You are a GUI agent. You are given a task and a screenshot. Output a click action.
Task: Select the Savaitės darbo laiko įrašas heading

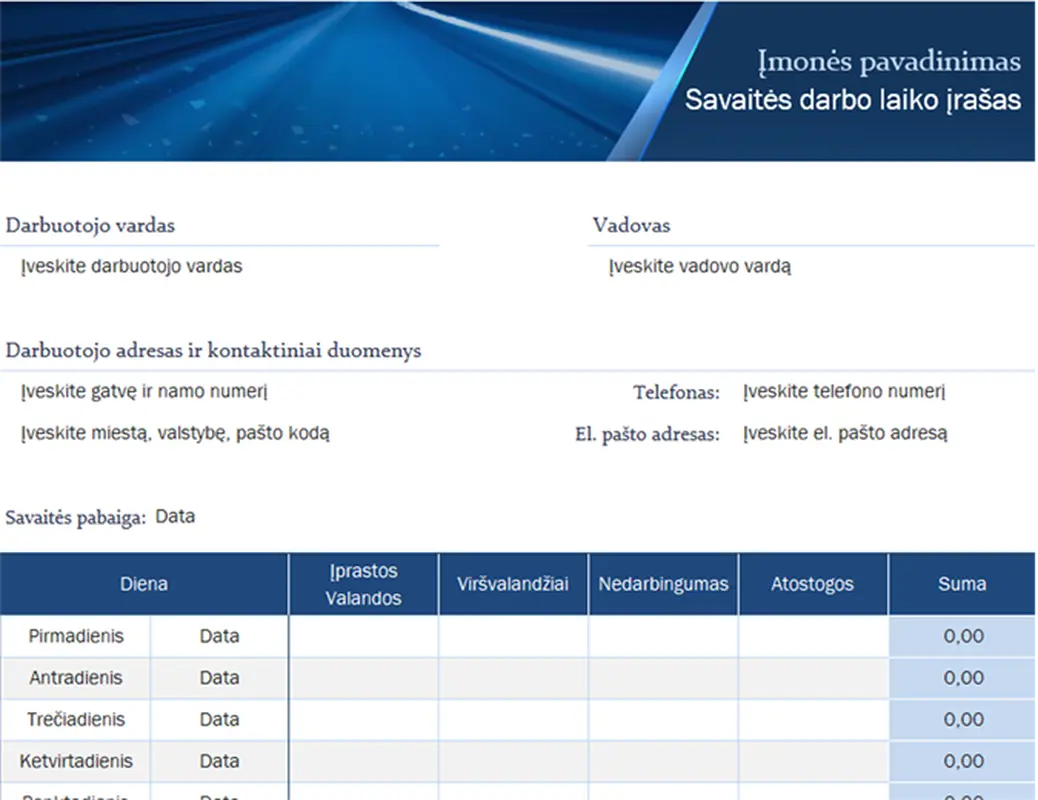tap(852, 100)
